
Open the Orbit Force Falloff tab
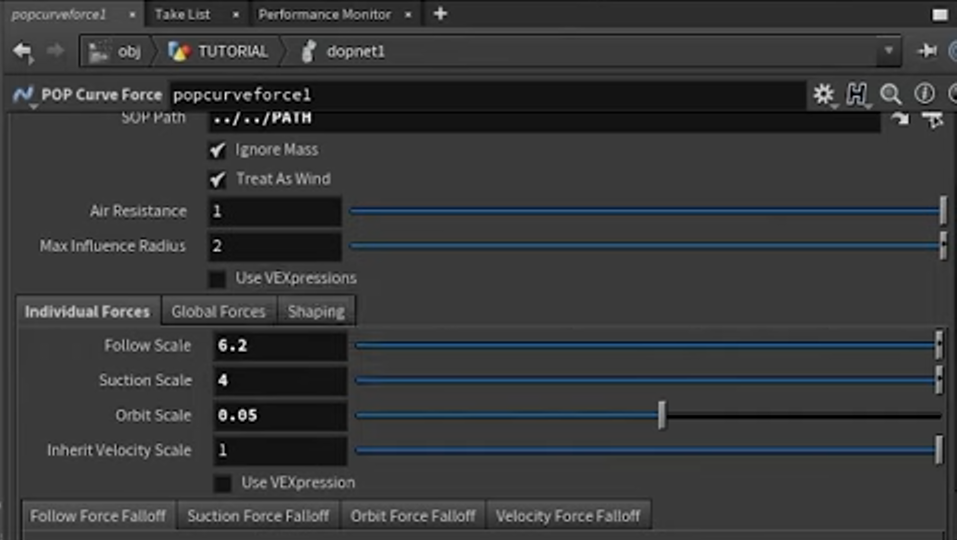click(413, 516)
